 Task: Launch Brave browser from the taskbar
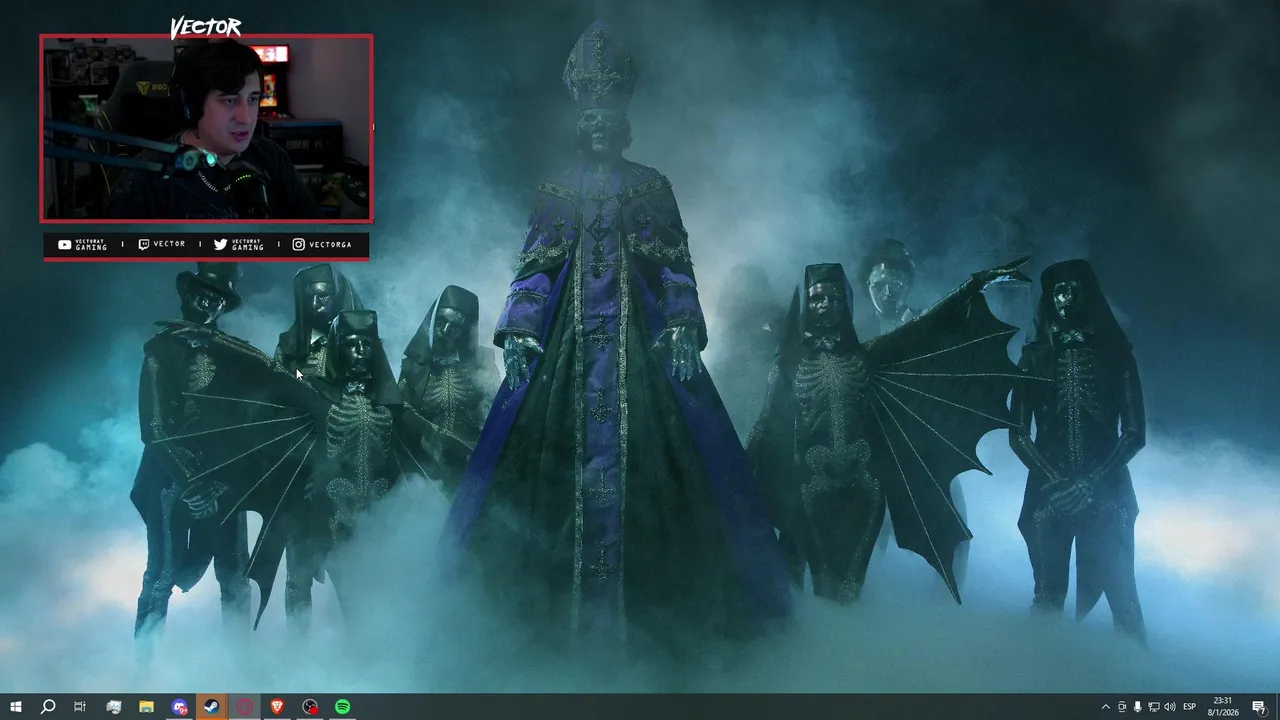pos(277,707)
